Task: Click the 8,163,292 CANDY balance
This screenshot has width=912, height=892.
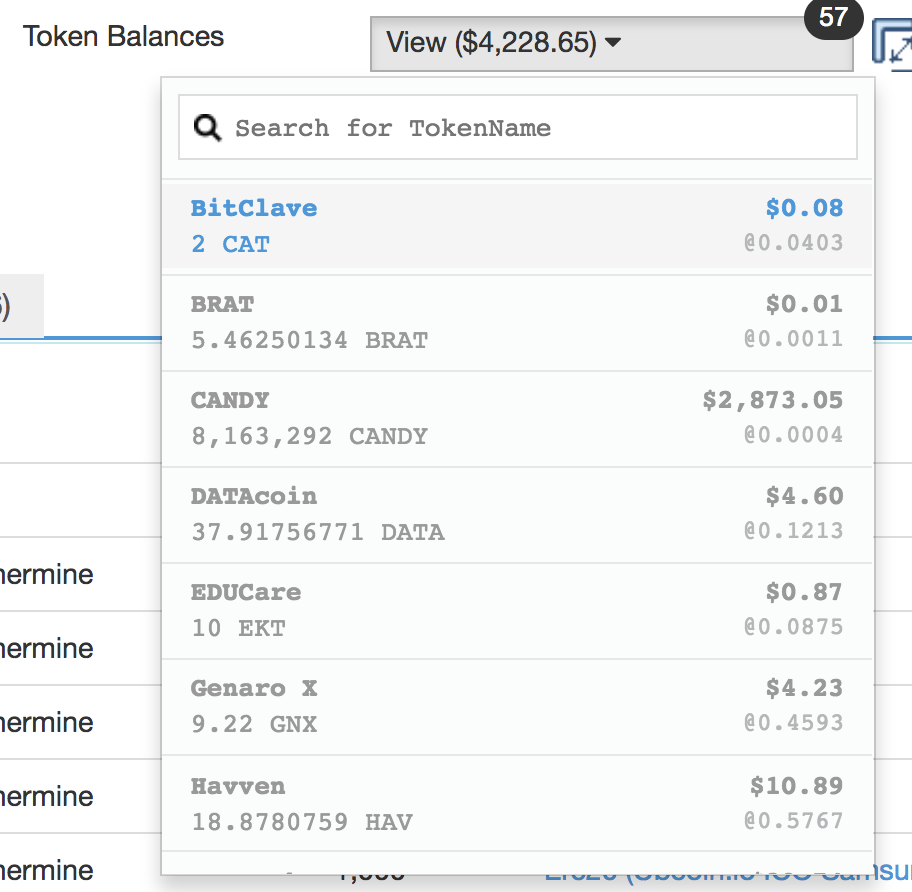Action: tap(309, 436)
